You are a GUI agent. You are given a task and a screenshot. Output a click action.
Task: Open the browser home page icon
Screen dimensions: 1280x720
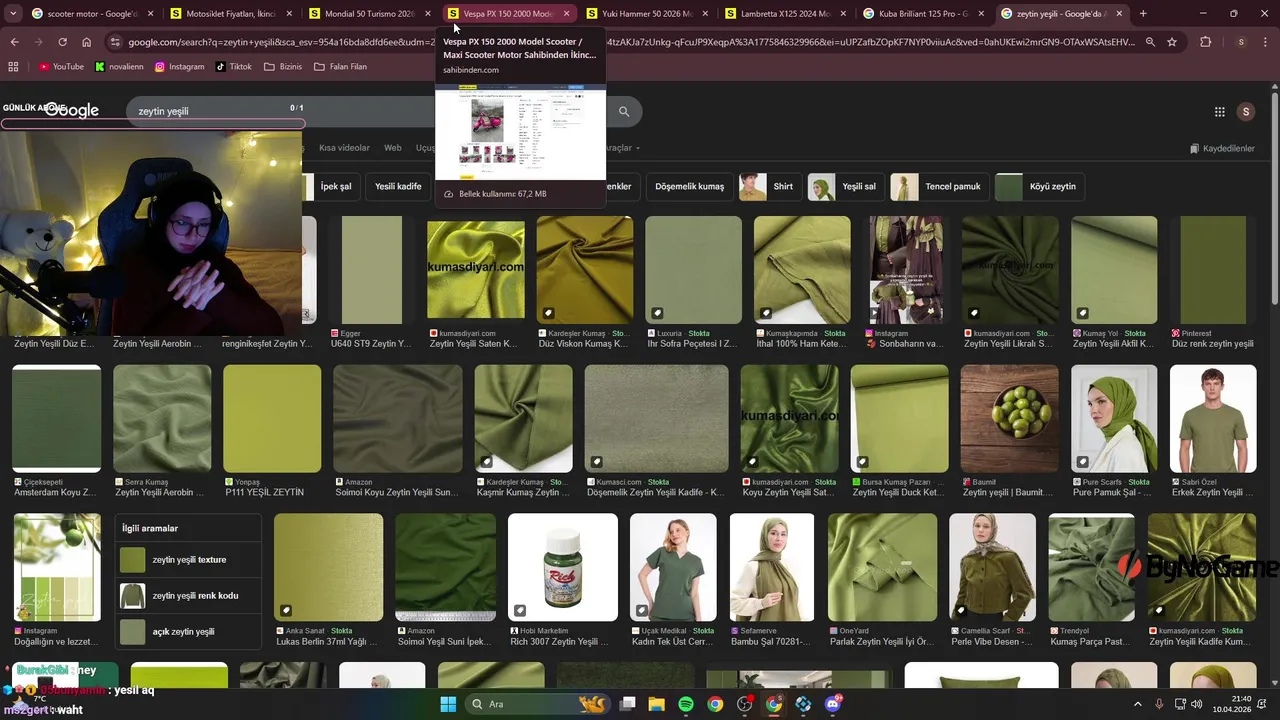pyautogui.click(x=86, y=42)
